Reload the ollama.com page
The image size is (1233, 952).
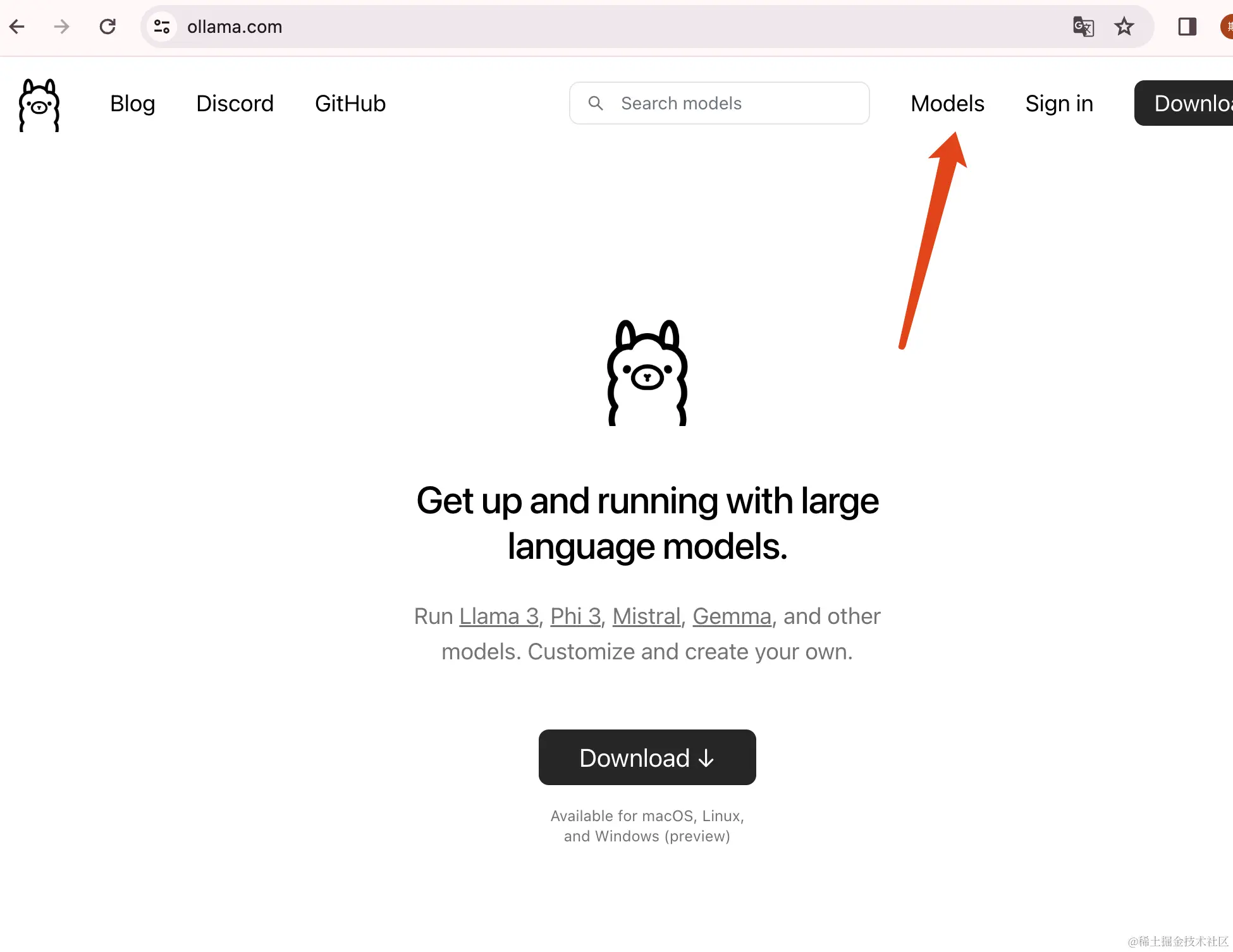tap(107, 27)
